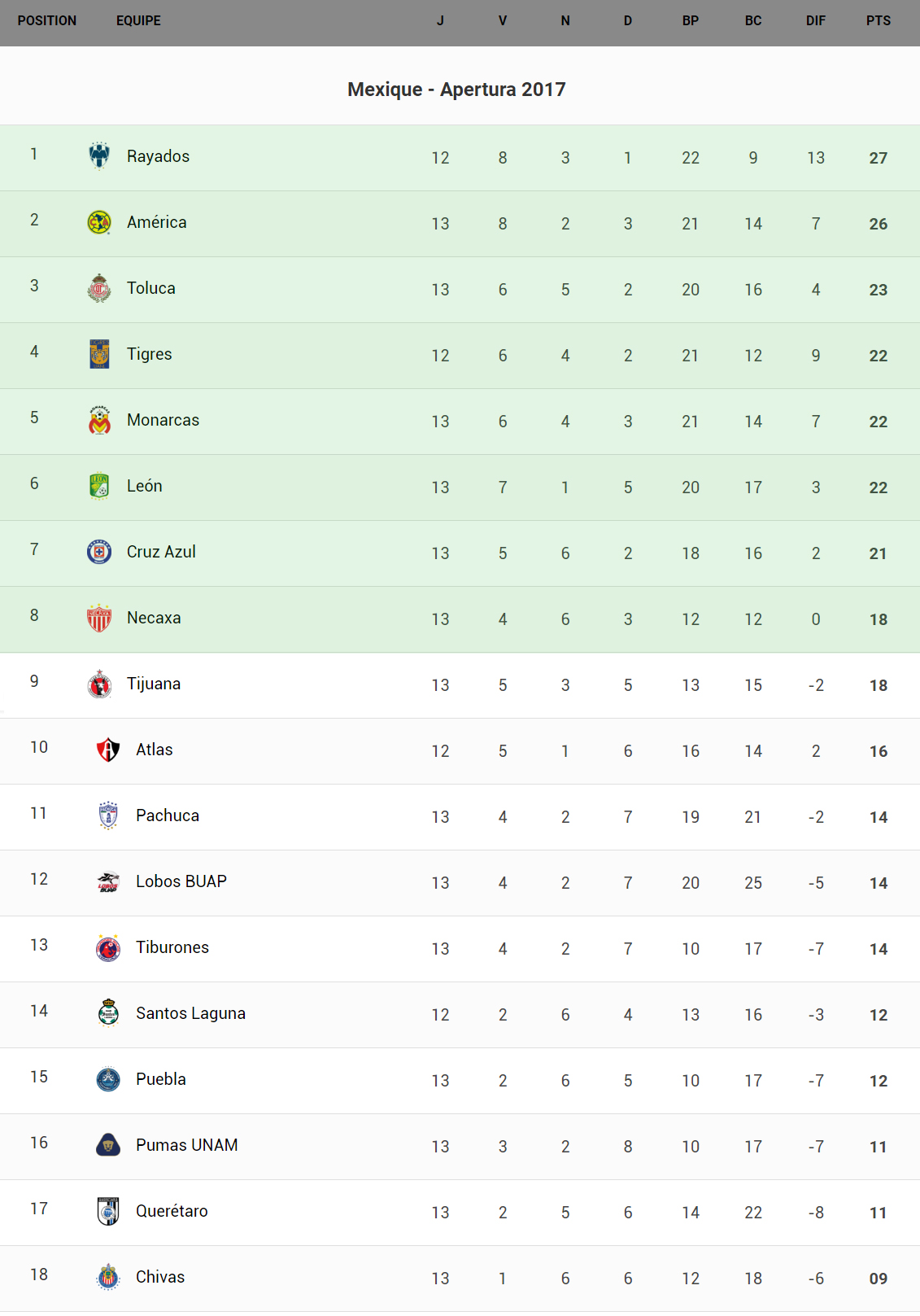The image size is (920, 1316).
Task: Click the POSITION column header
Action: (x=47, y=21)
